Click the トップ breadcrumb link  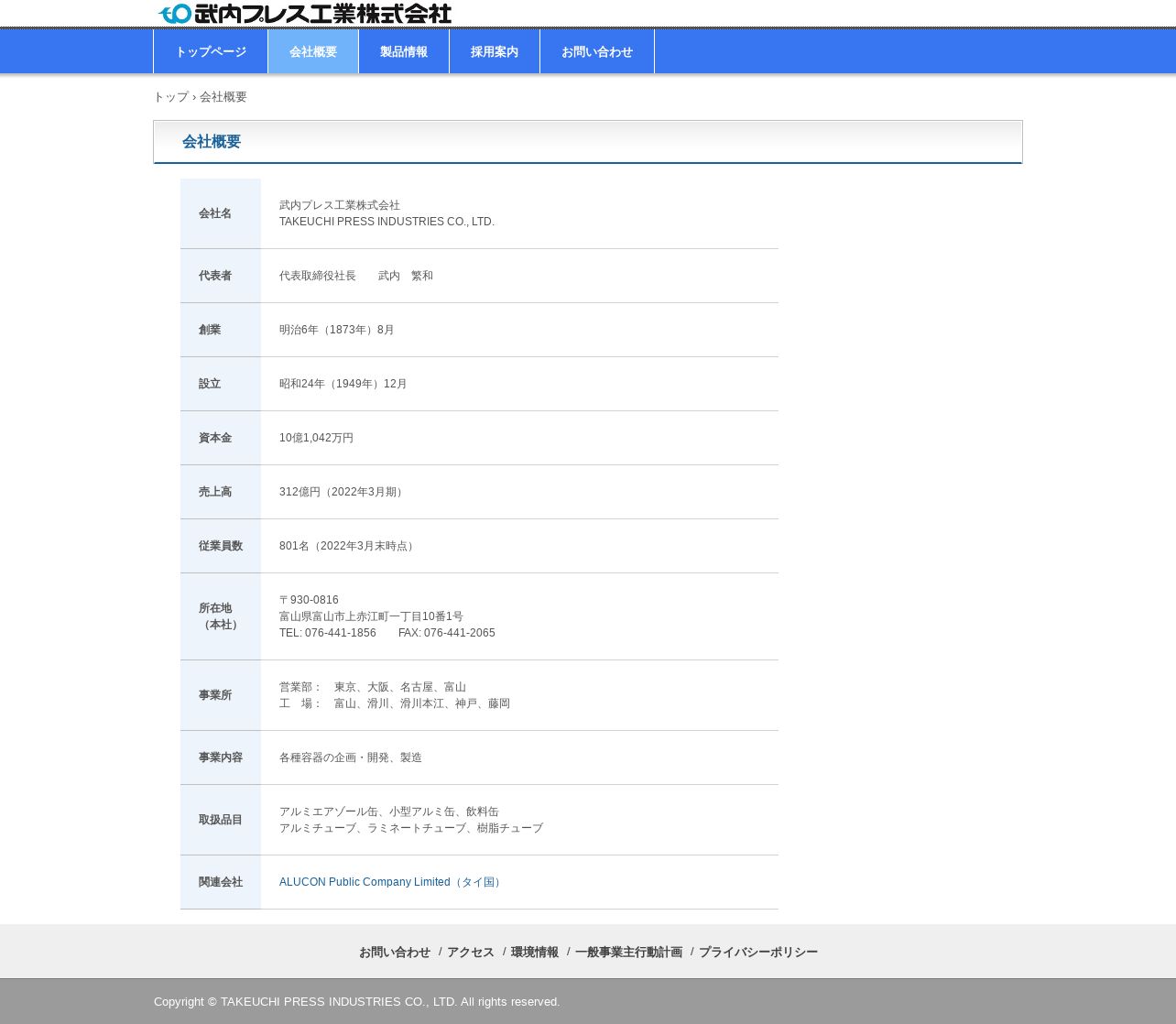tap(171, 97)
